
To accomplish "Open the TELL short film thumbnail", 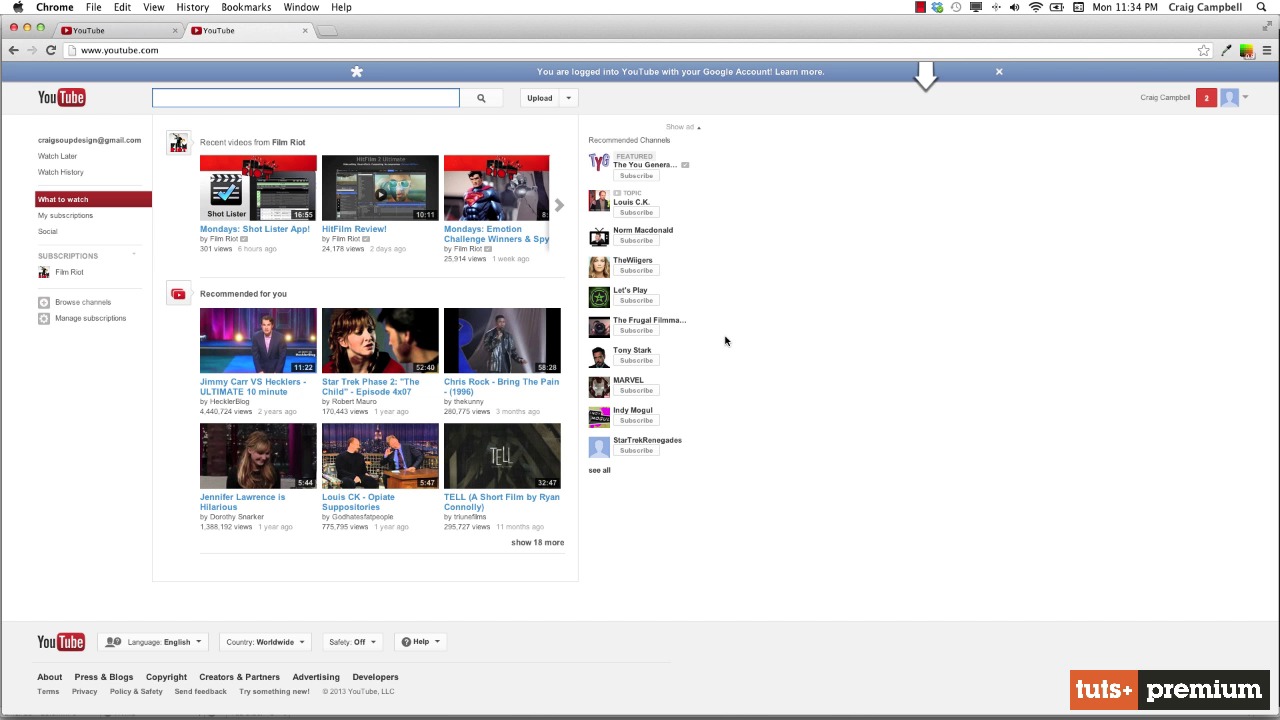I will coord(502,456).
